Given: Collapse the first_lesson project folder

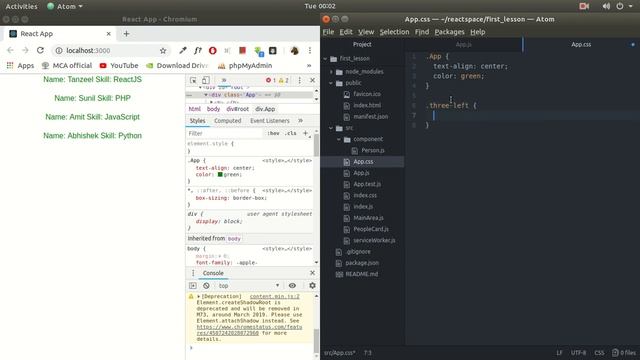Looking at the screenshot, I should pyautogui.click(x=325, y=59).
